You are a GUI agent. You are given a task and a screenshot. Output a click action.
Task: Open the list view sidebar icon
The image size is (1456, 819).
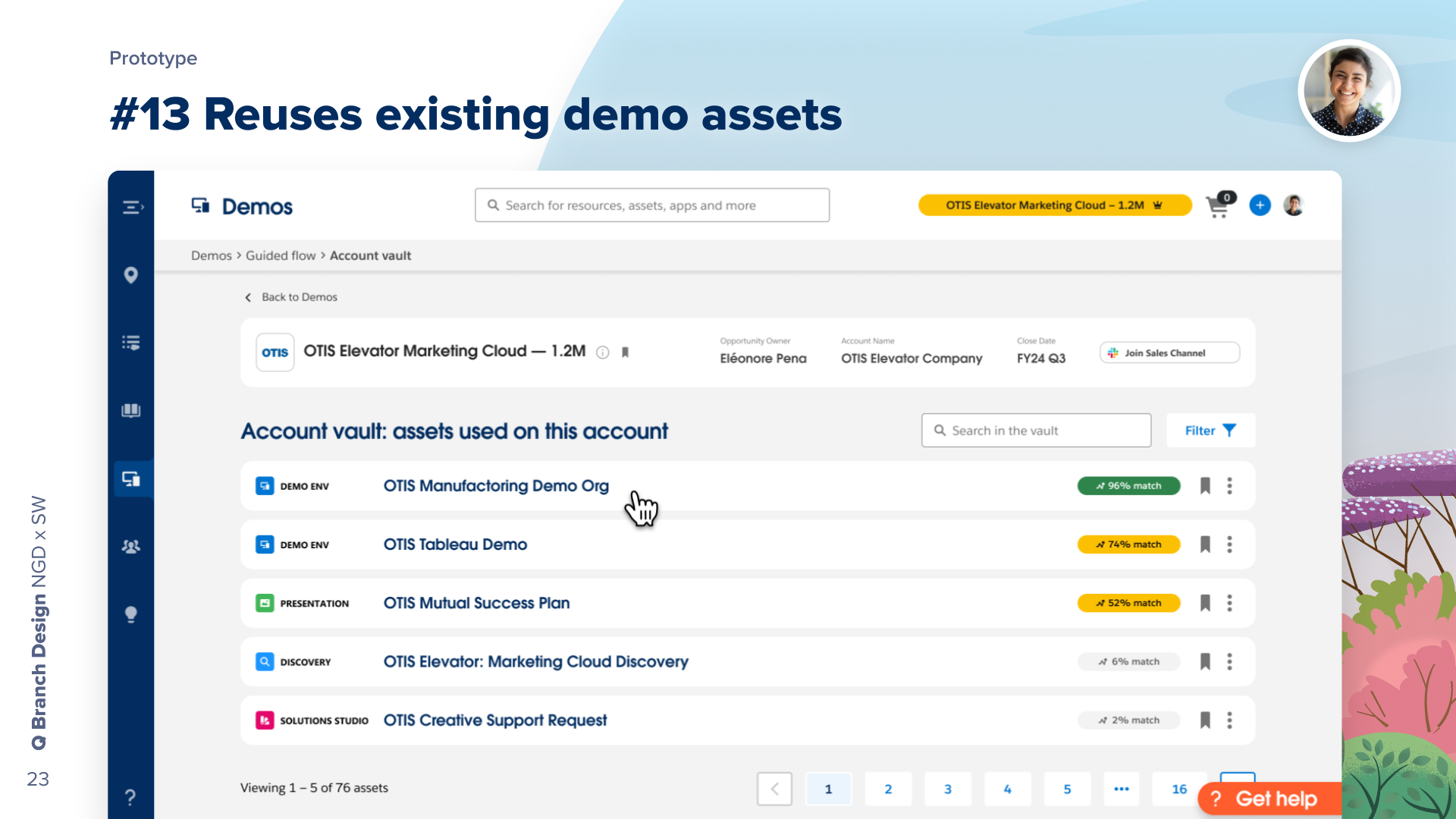tap(131, 343)
